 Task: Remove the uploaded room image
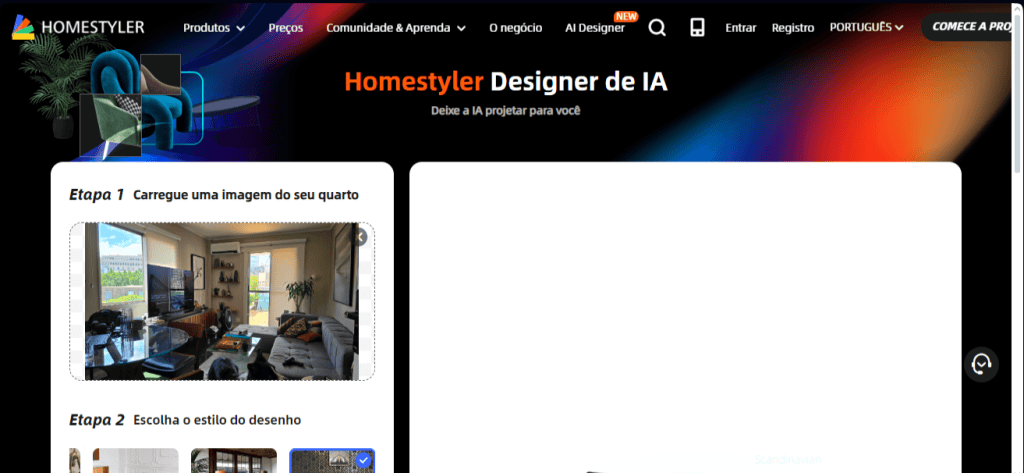(360, 237)
